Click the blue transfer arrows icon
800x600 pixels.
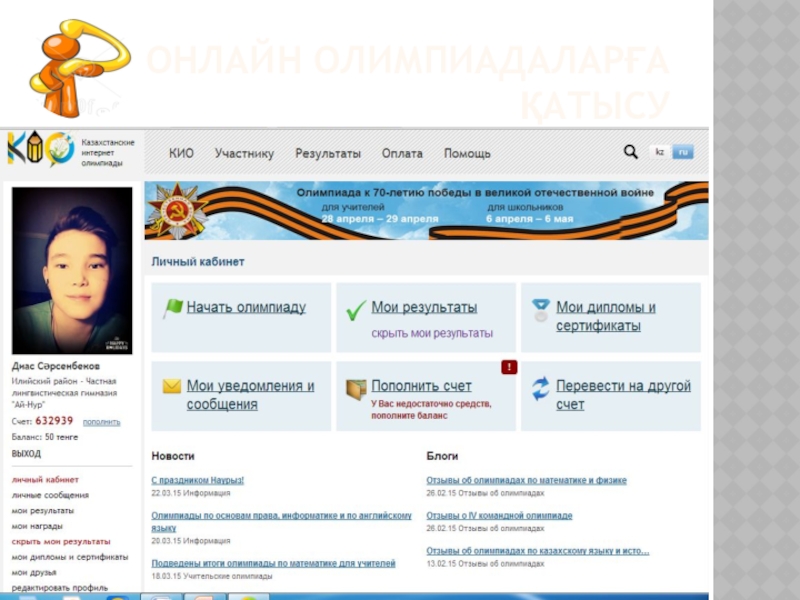(x=541, y=388)
